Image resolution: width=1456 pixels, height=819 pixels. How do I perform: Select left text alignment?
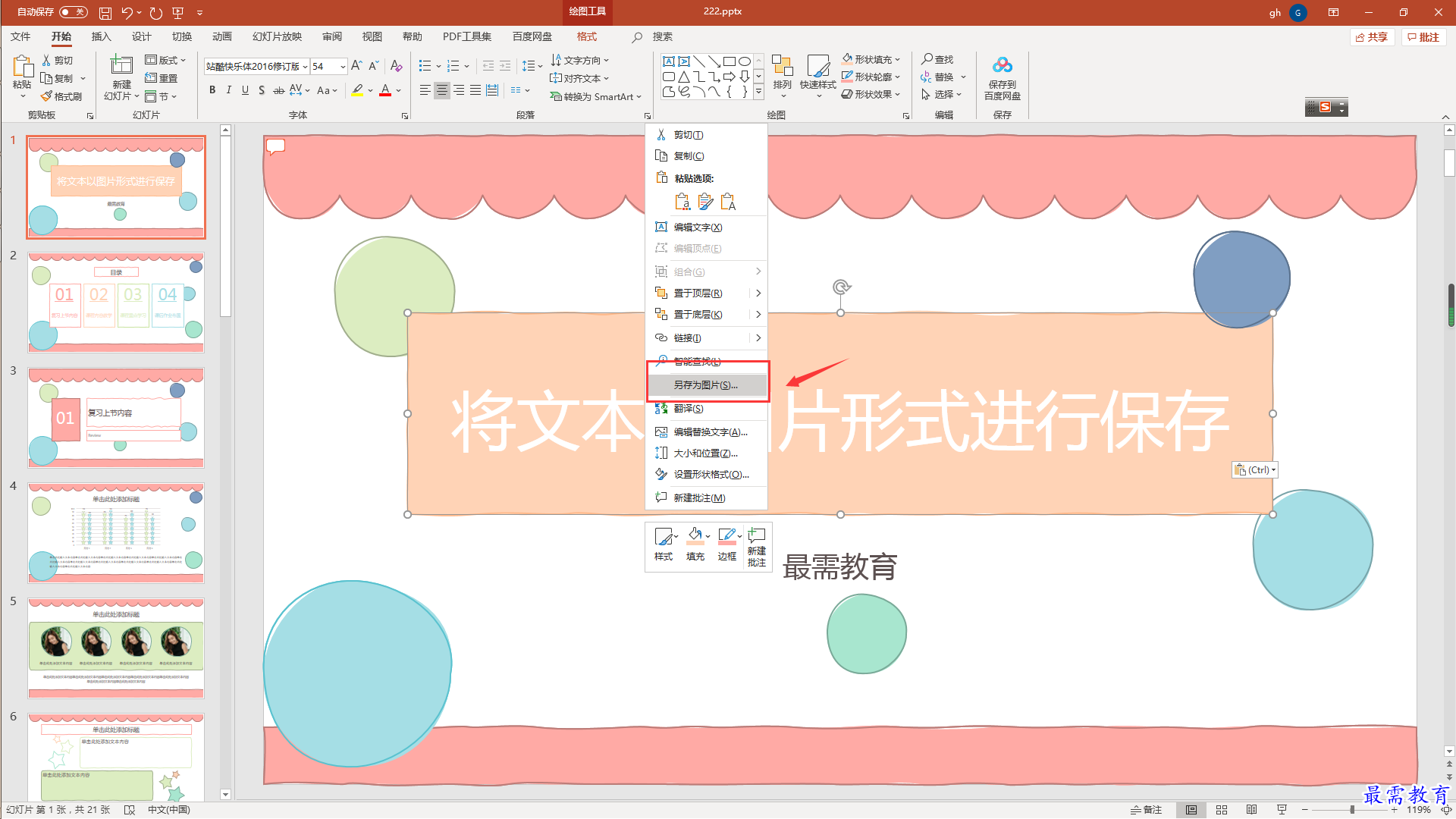point(425,90)
